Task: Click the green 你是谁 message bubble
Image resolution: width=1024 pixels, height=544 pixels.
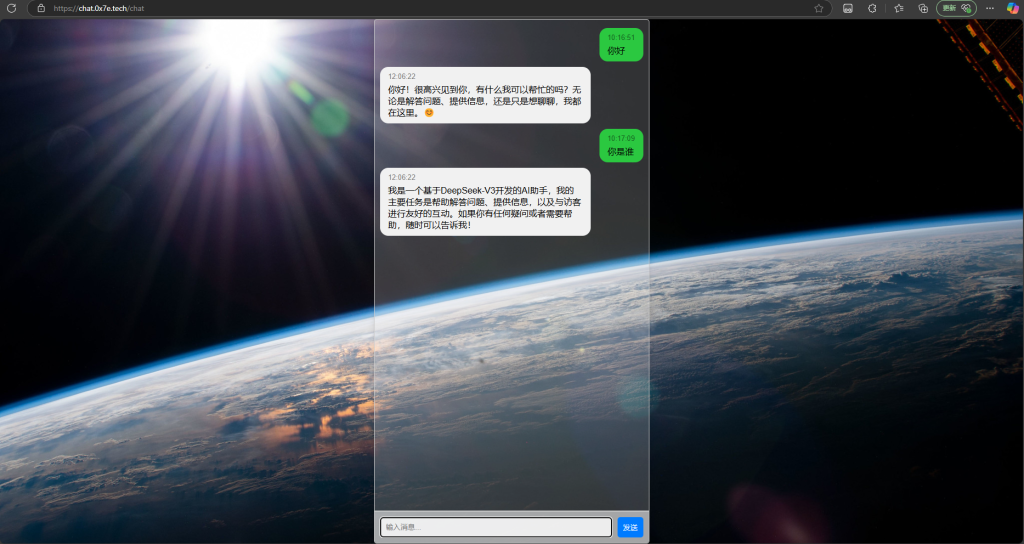Action: tap(620, 146)
